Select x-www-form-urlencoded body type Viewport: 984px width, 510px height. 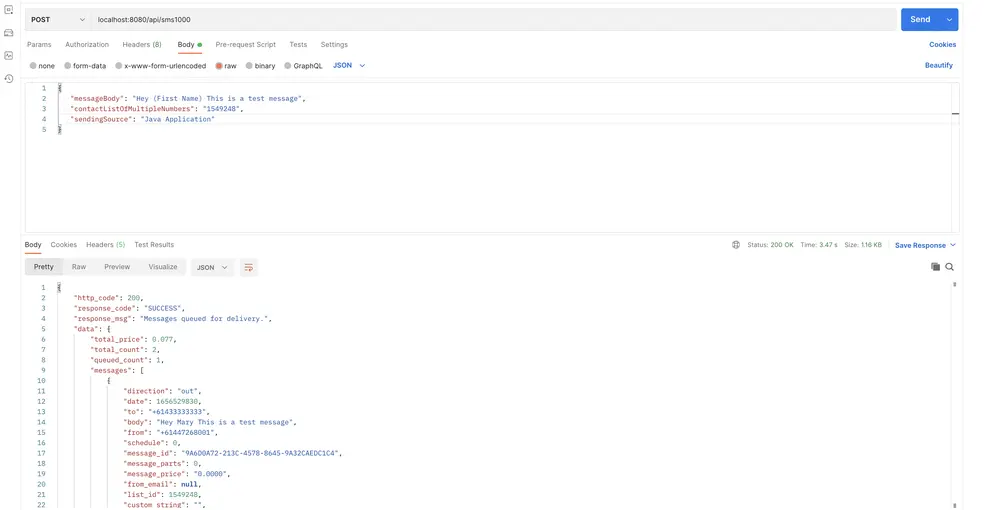pyautogui.click(x=118, y=66)
